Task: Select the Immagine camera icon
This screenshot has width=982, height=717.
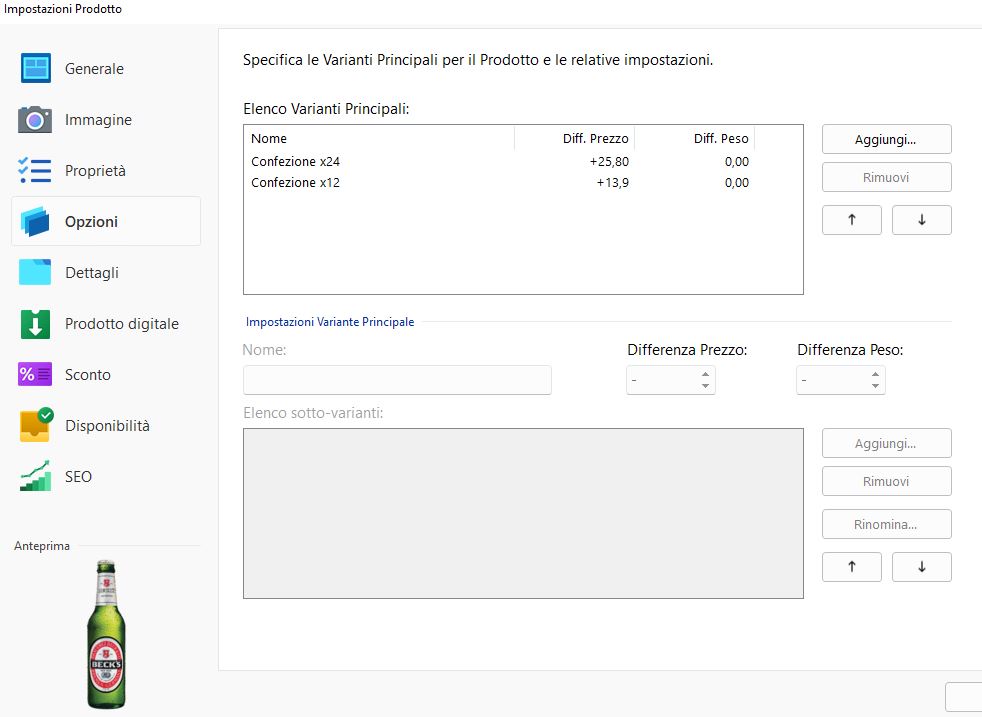Action: [x=36, y=120]
